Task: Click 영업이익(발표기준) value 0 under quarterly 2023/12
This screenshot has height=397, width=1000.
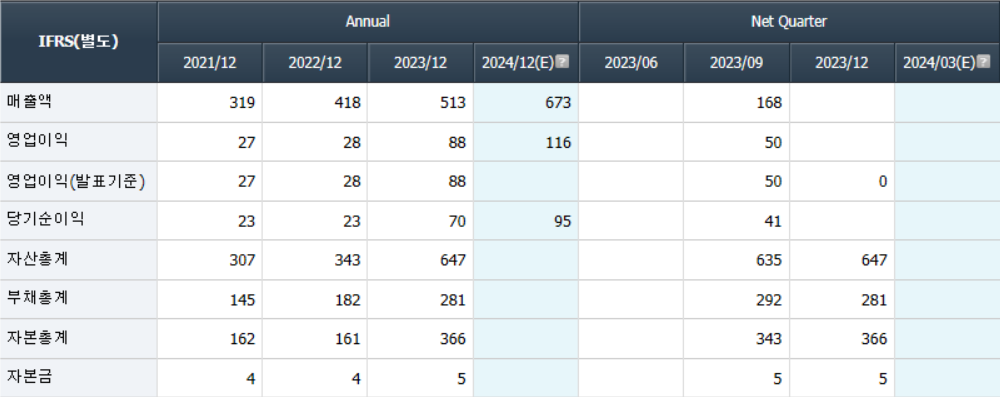Action: coord(883,182)
